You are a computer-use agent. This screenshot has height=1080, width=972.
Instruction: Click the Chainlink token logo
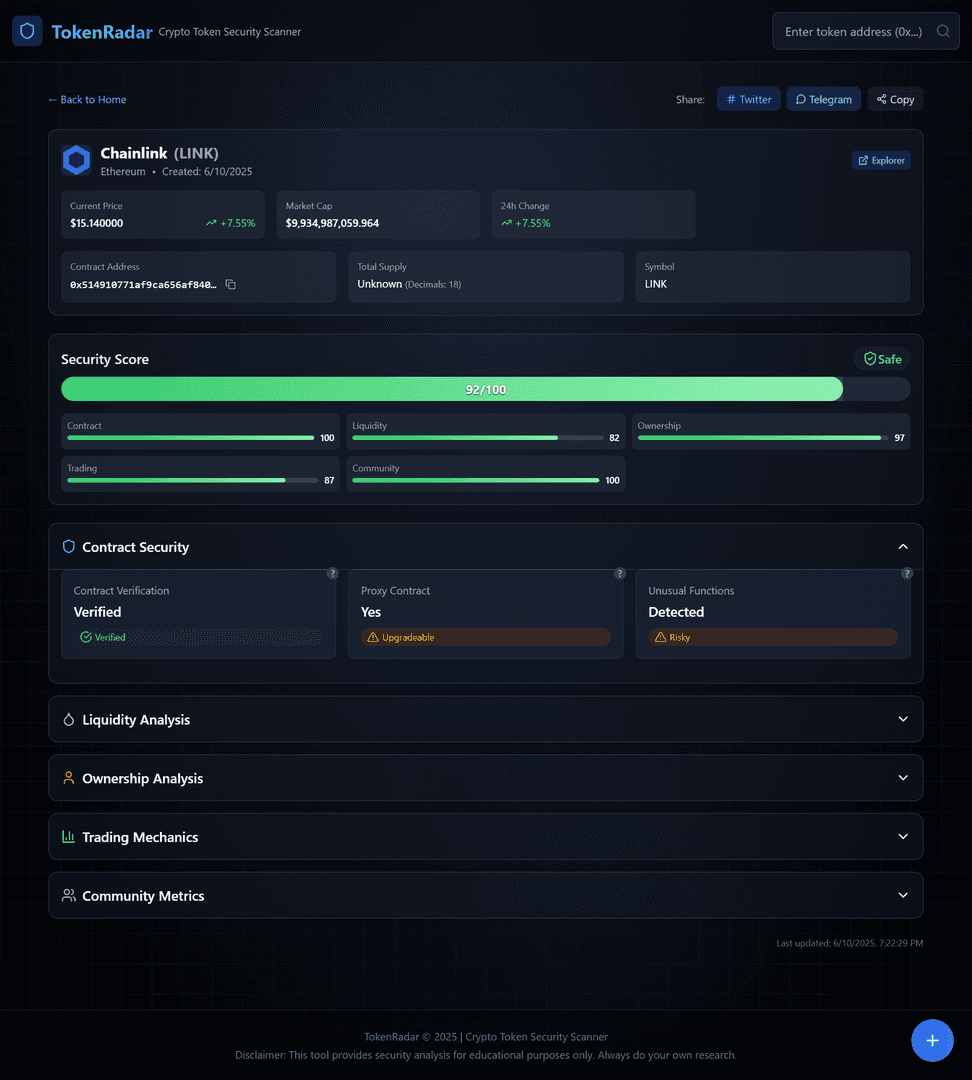pos(76,160)
